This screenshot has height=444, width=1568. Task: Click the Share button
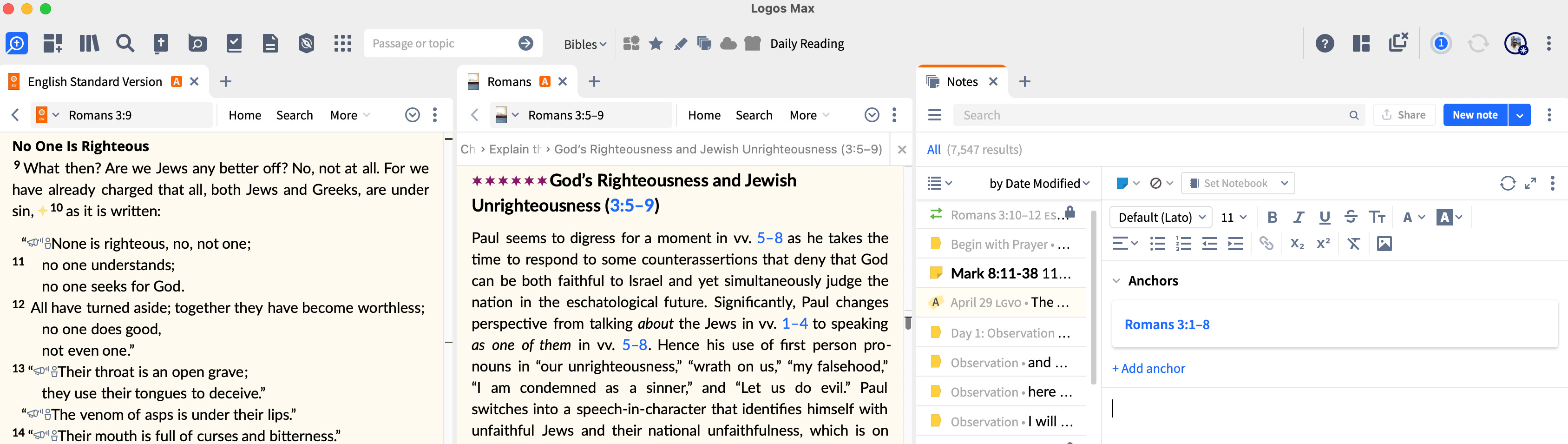1404,115
